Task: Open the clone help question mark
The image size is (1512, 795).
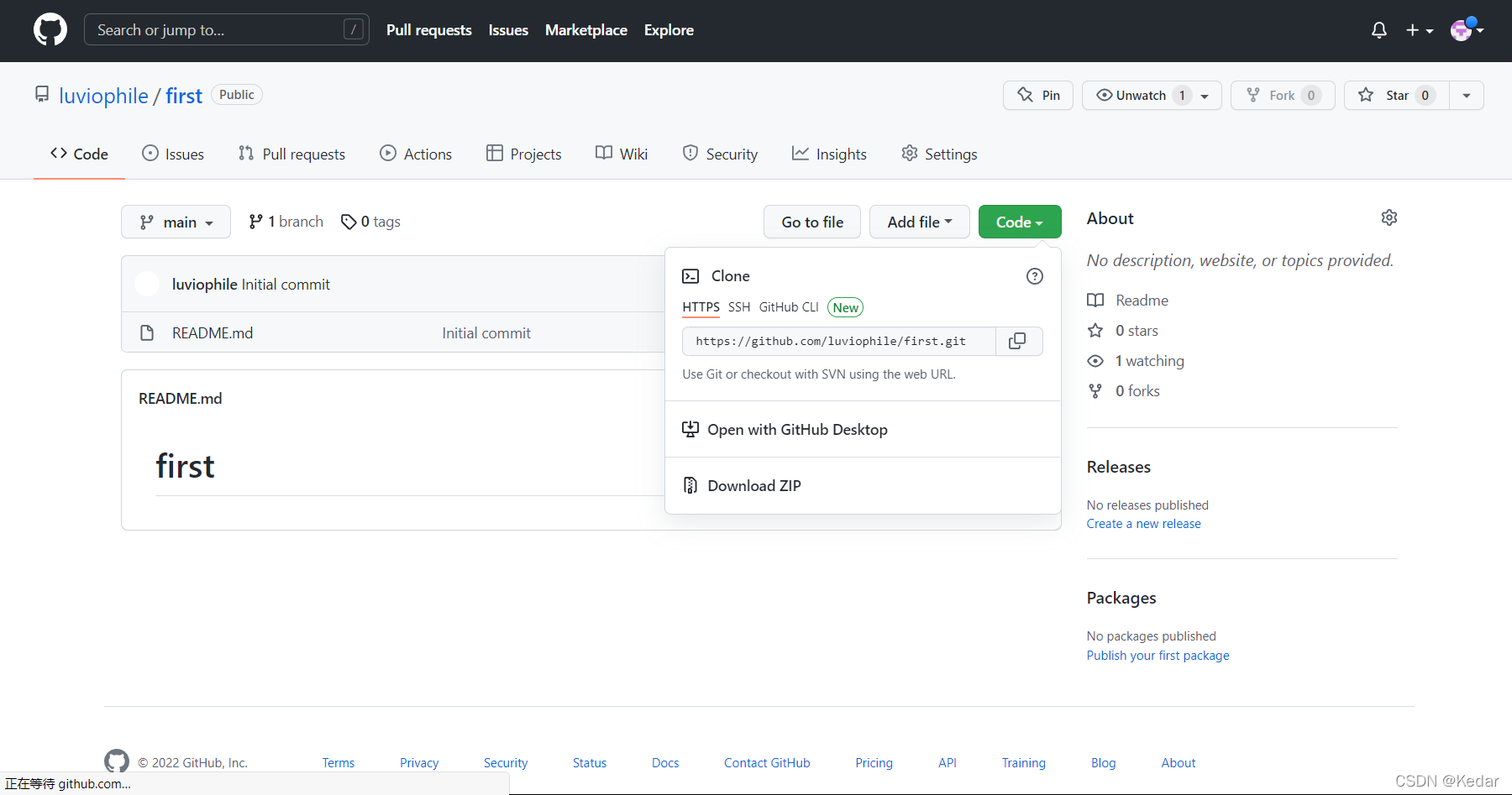Action: (1035, 276)
